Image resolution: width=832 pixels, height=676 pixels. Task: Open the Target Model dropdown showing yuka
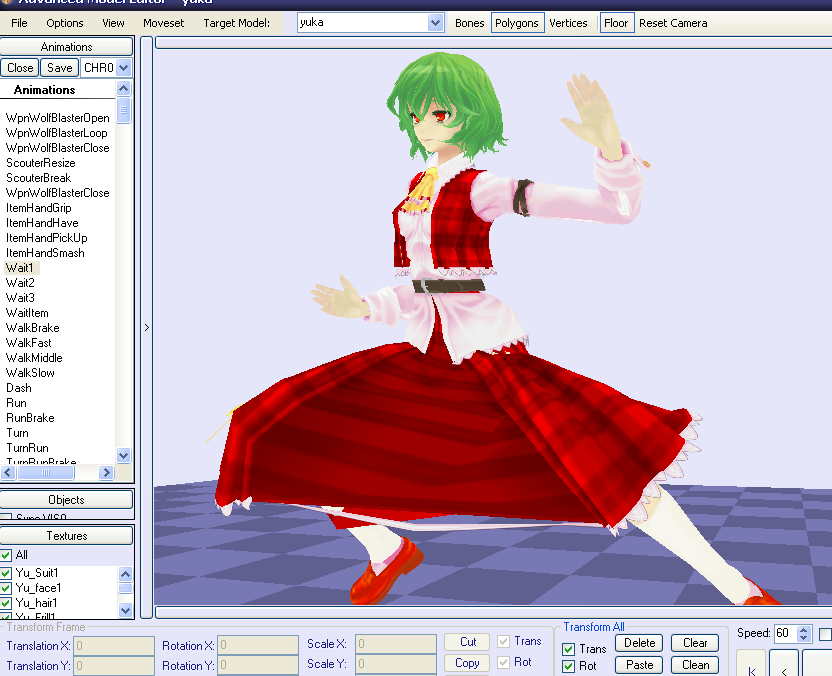(x=435, y=23)
